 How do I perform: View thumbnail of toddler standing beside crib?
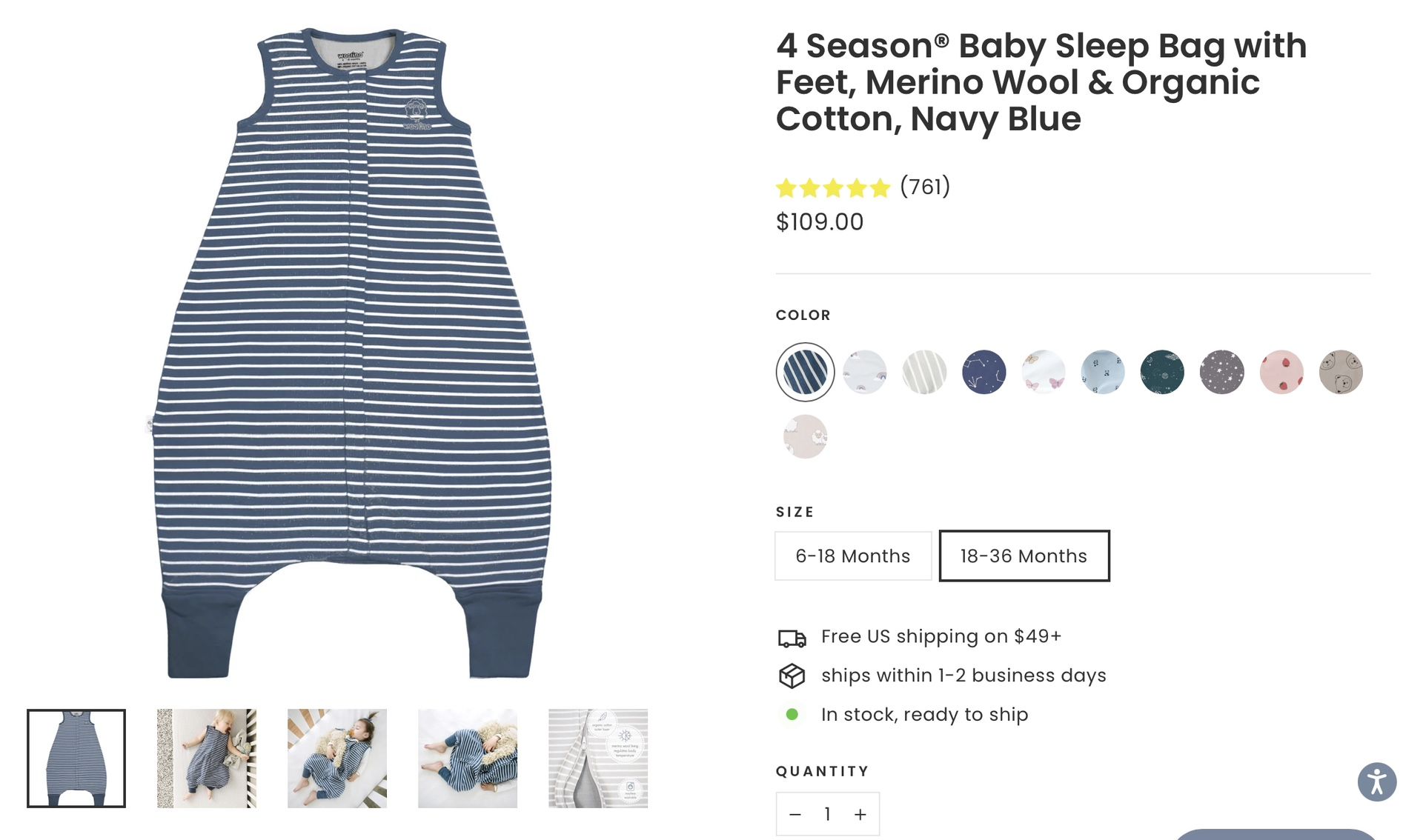coord(207,759)
